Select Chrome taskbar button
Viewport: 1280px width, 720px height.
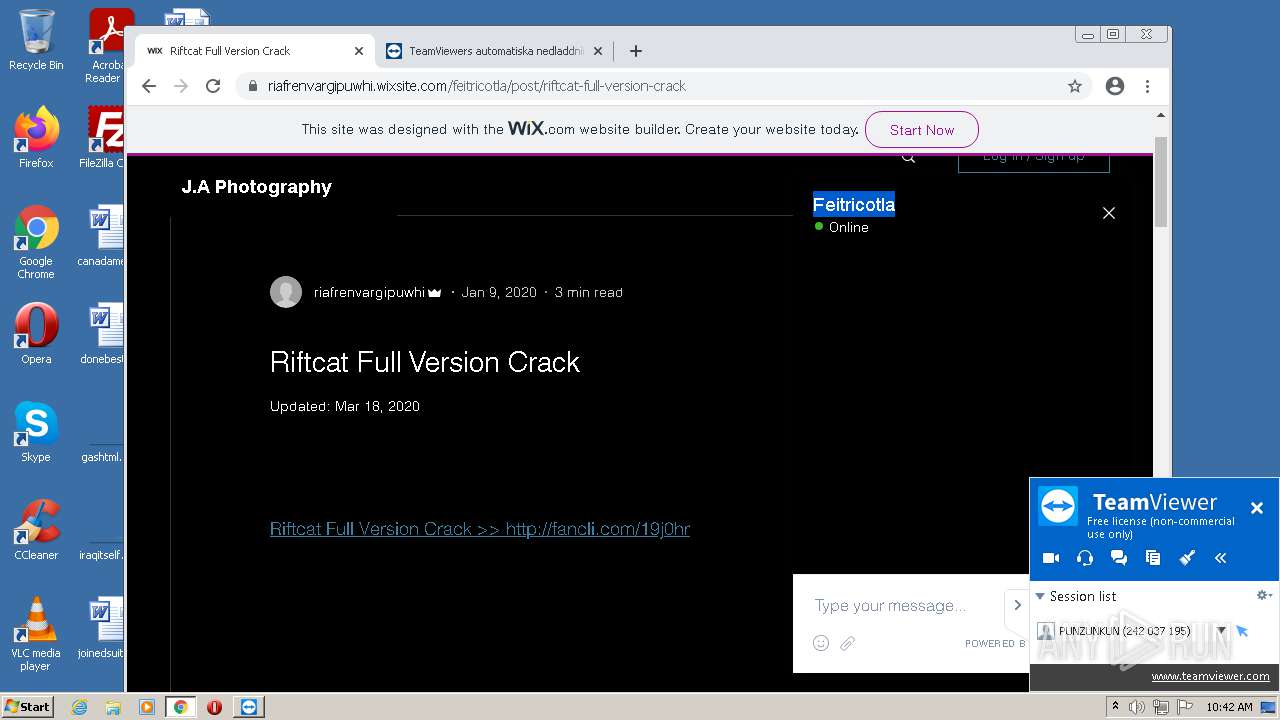[180, 707]
